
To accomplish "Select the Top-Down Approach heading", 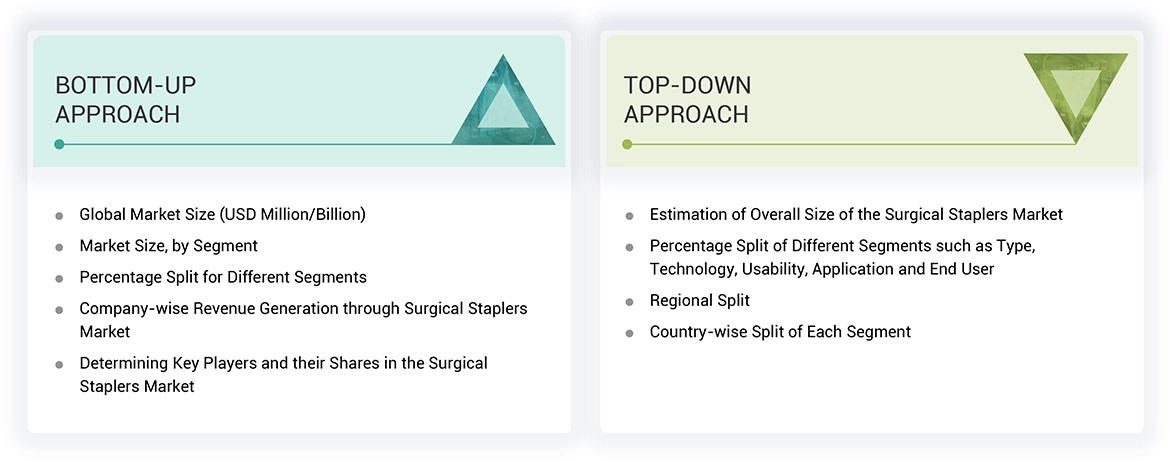I will coord(687,100).
